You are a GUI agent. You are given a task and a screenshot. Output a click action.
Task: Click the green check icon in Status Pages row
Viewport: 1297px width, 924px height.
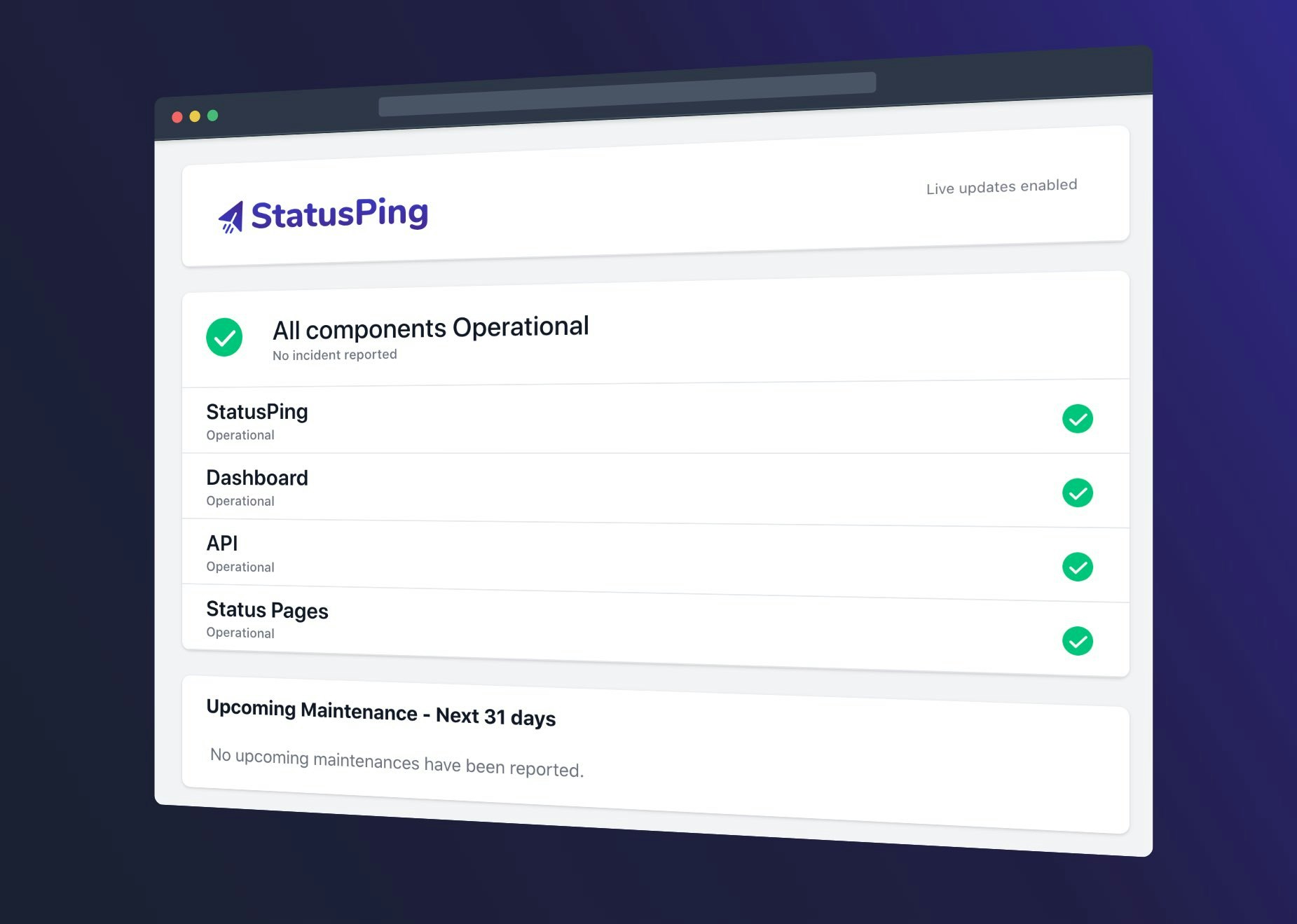click(x=1078, y=641)
